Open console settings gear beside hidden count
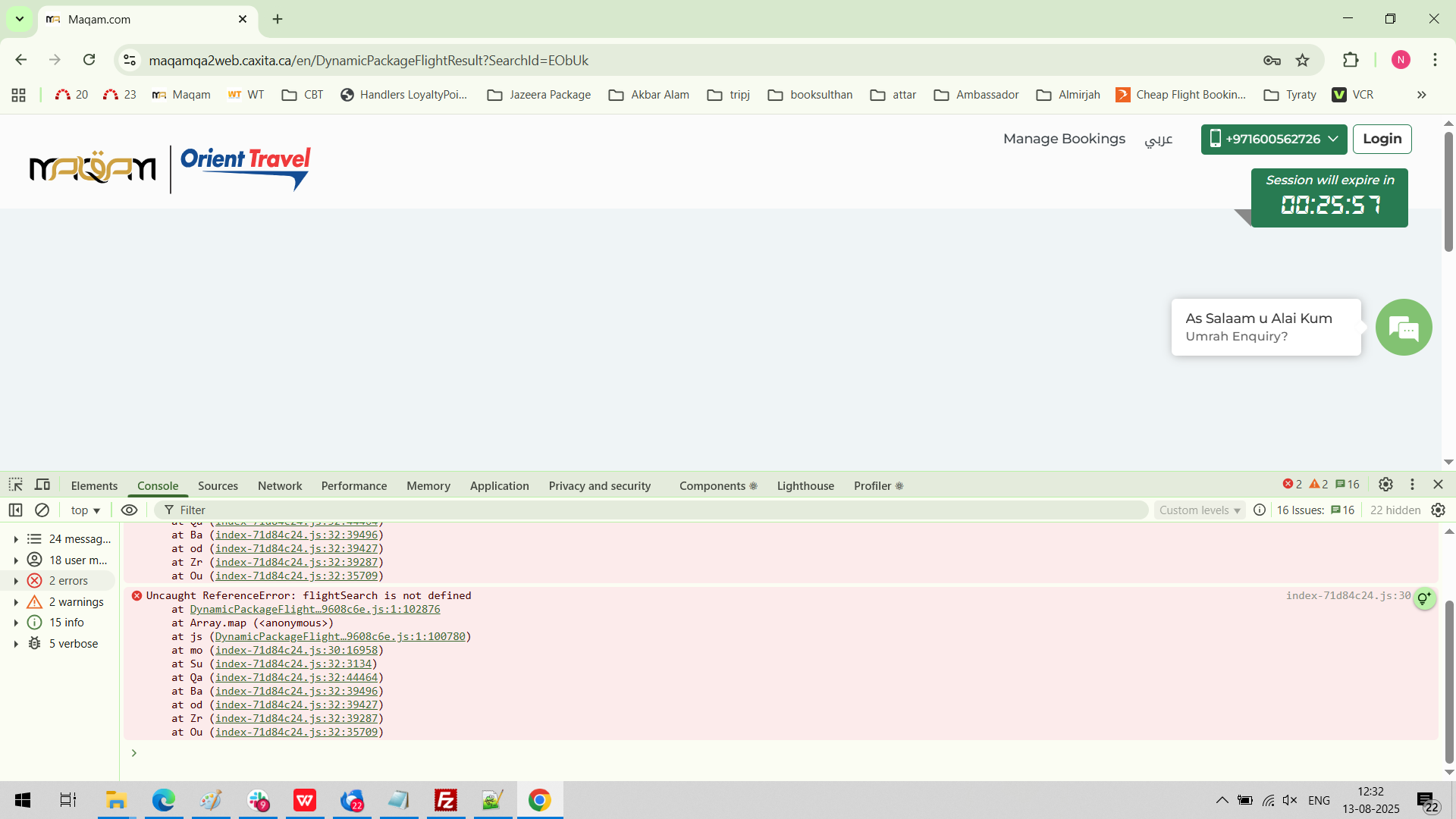The width and height of the screenshot is (1456, 819). [x=1438, y=510]
